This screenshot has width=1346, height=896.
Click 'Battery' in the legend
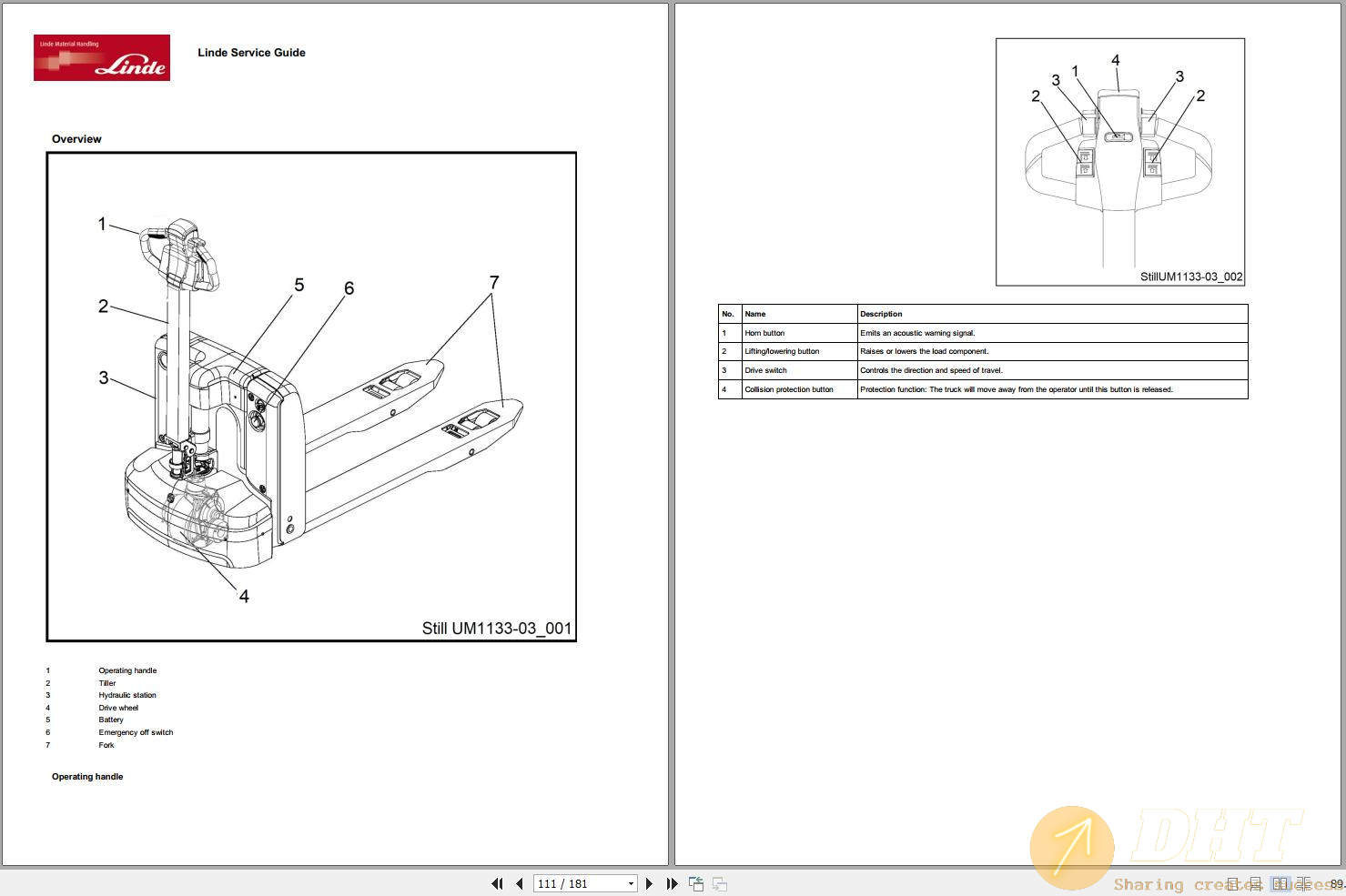(x=111, y=720)
